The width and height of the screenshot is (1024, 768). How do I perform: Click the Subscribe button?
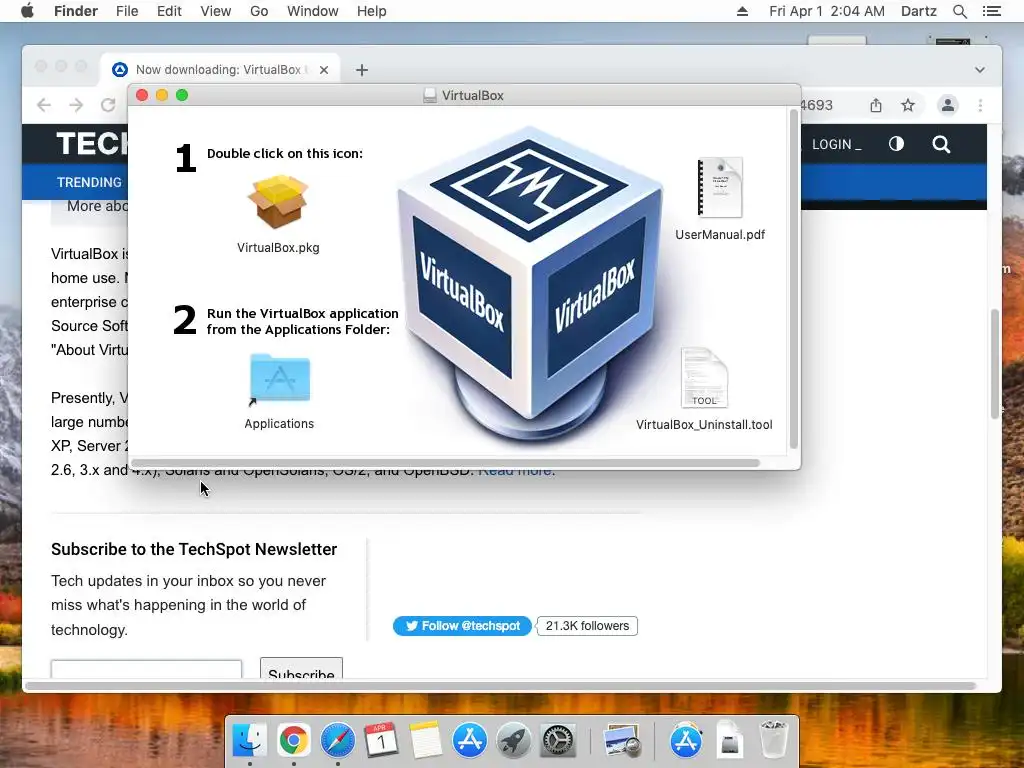tap(301, 669)
